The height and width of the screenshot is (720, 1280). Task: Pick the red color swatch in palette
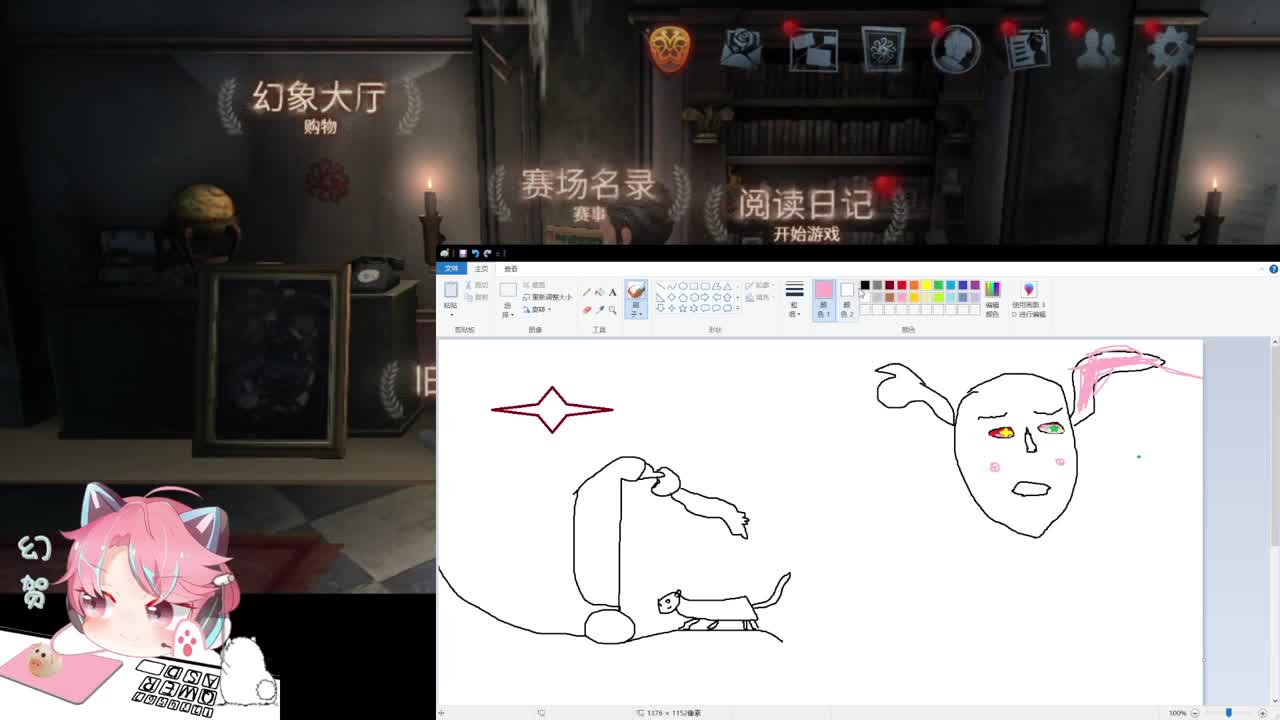pos(901,285)
